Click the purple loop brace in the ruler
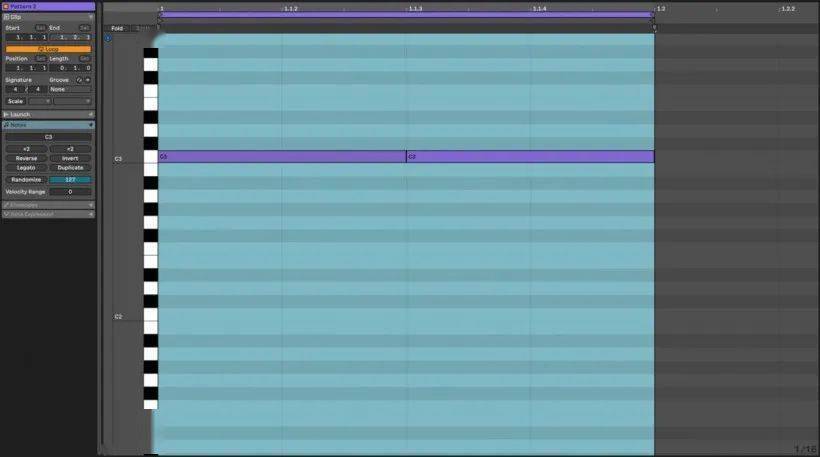This screenshot has width=820, height=457. pos(405,15)
